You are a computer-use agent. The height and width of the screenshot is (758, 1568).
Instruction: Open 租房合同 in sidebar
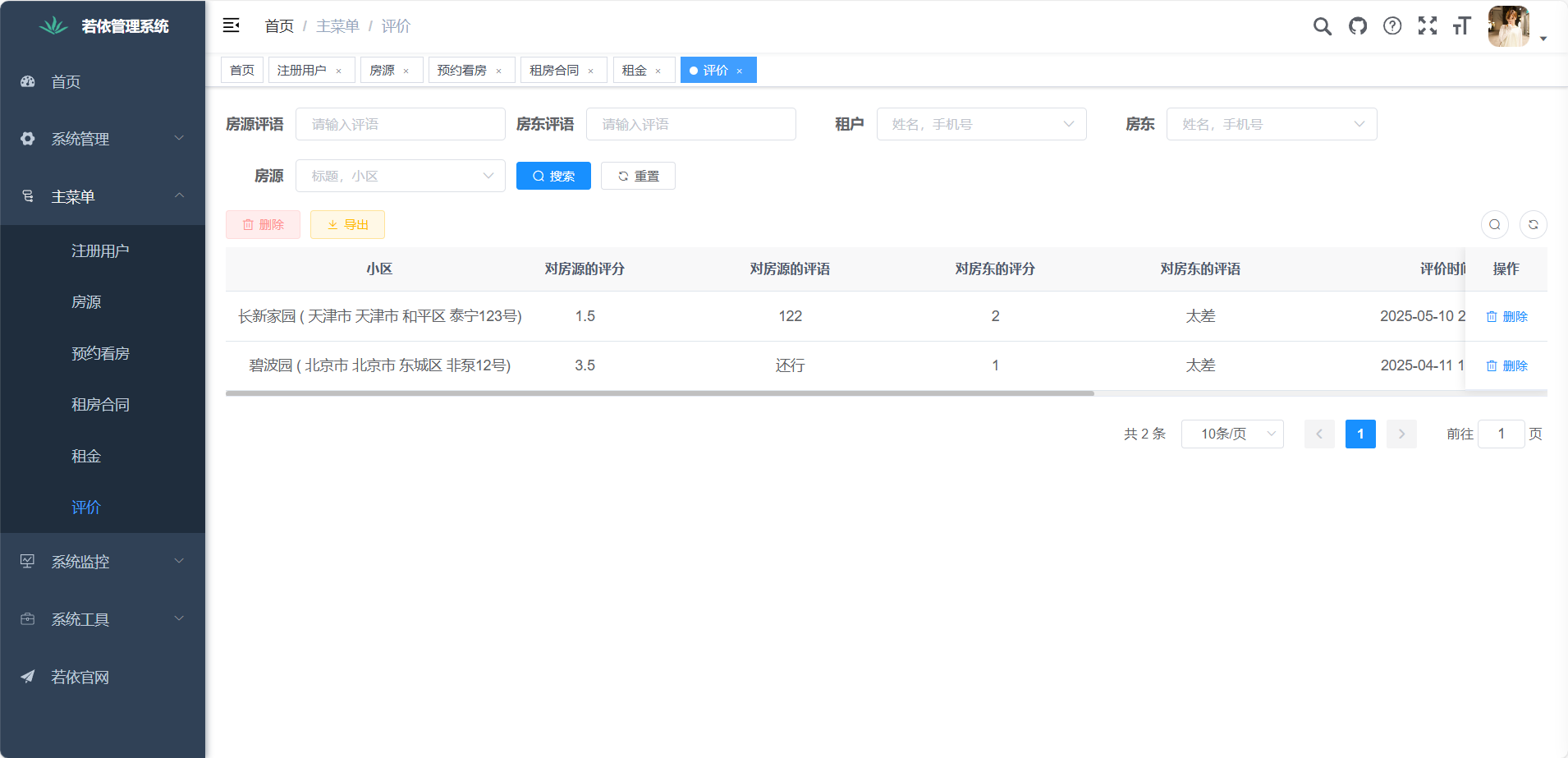tap(103, 404)
